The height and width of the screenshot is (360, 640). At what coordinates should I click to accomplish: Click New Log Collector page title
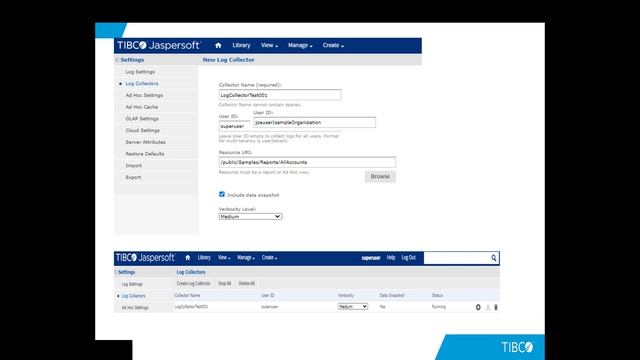(x=229, y=60)
